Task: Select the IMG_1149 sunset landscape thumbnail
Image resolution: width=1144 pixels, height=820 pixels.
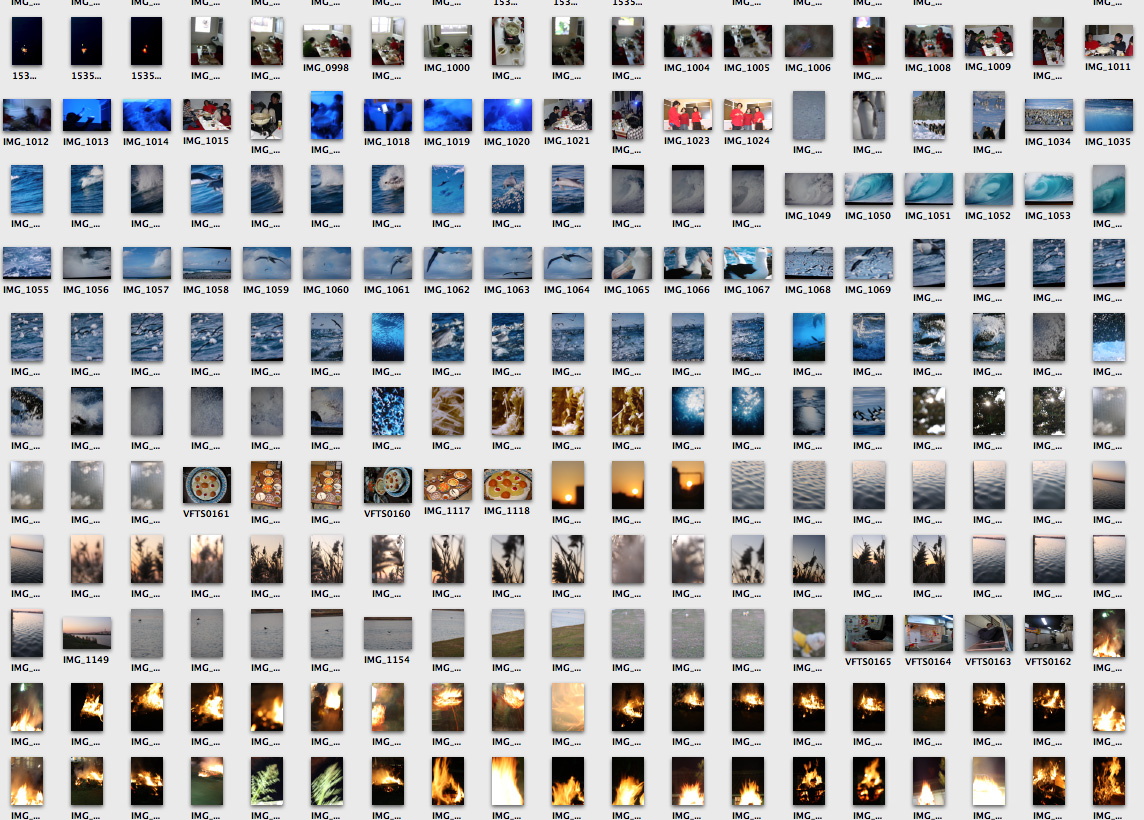Action: tap(86, 634)
